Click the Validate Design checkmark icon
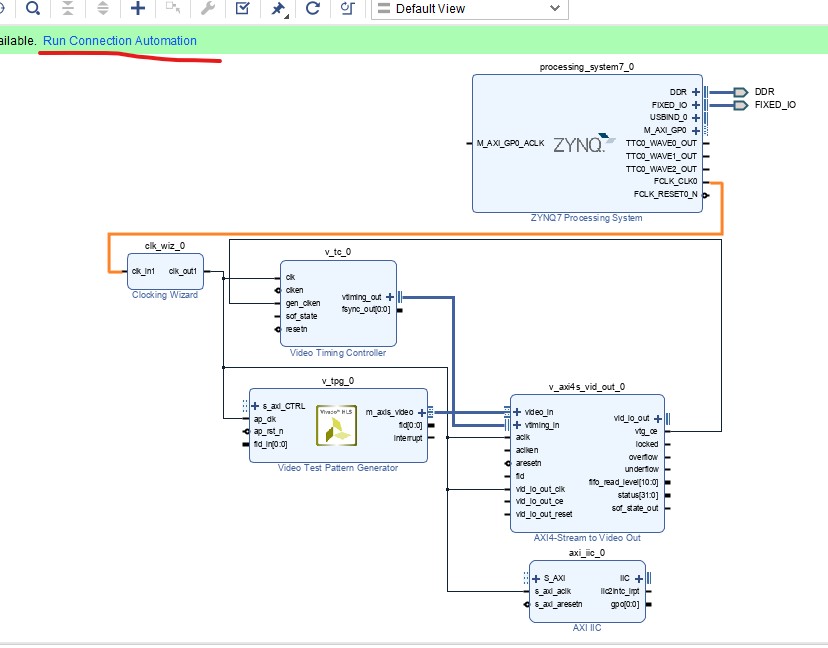Image resolution: width=828 pixels, height=648 pixels. [243, 9]
